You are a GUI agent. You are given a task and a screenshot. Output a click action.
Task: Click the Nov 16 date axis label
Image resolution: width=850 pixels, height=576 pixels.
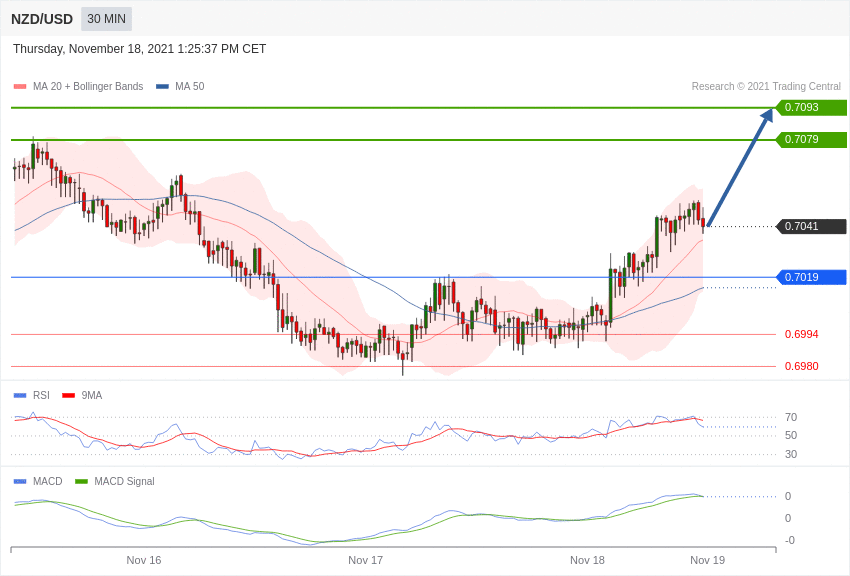coord(144,560)
